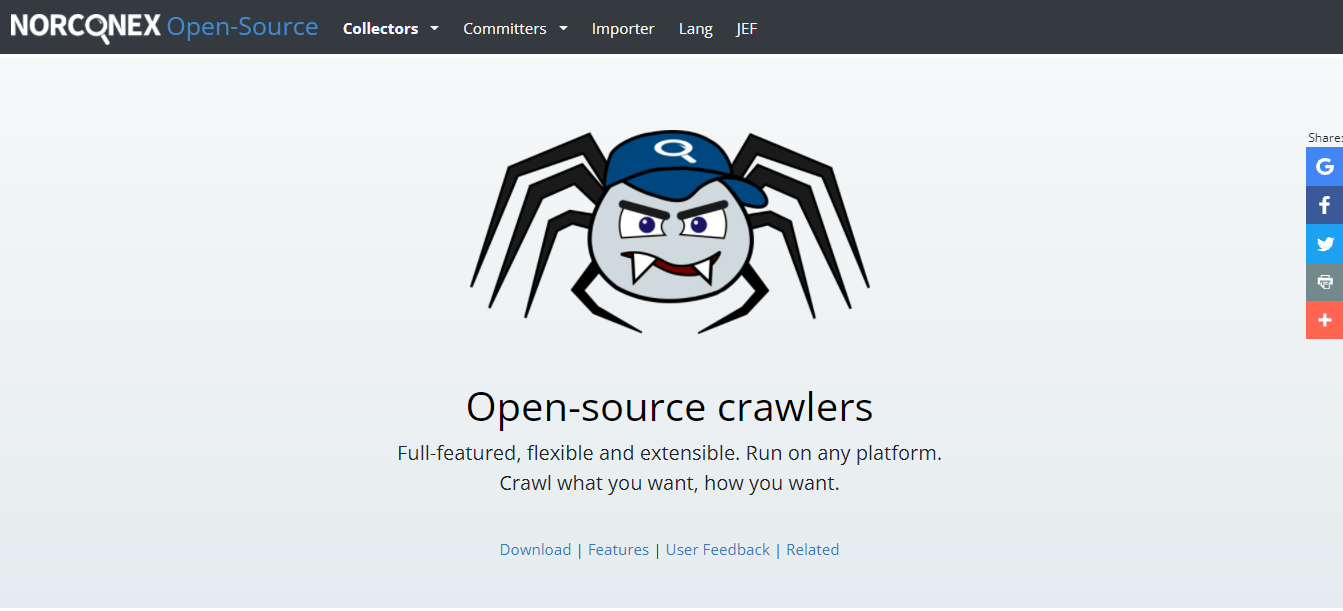1343x611 pixels.
Task: Click the print icon in share bar
Action: [x=1324, y=282]
